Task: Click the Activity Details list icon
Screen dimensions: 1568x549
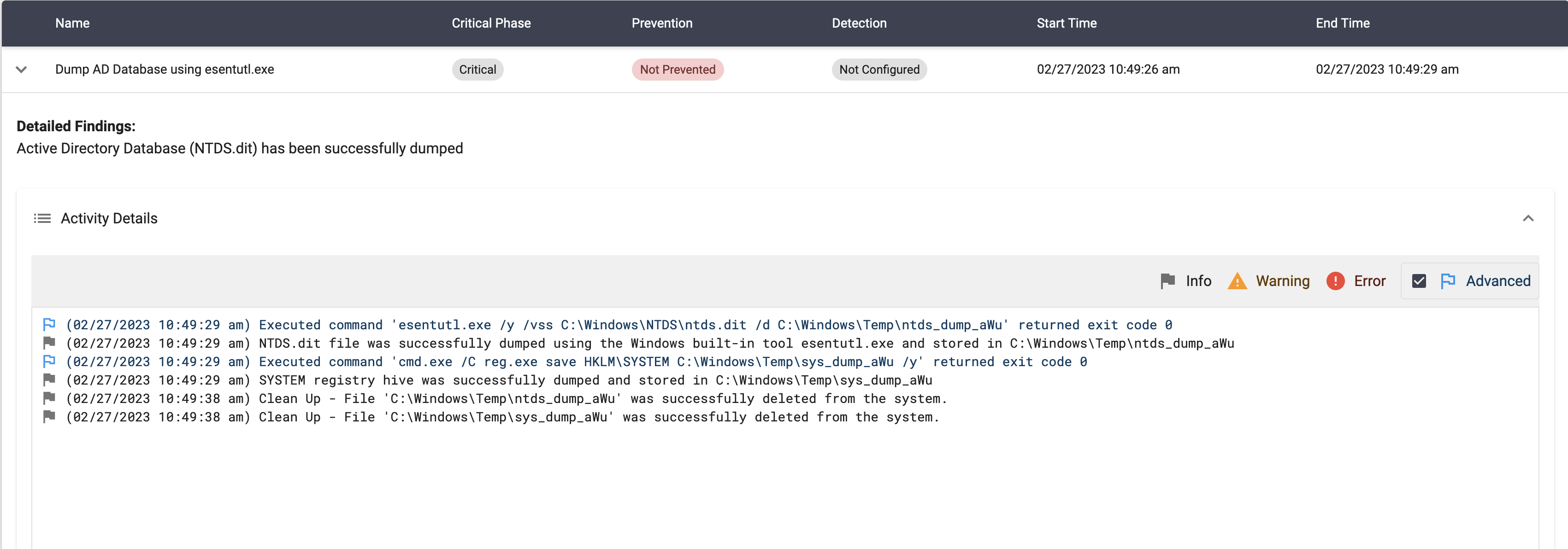Action: pos(42,218)
